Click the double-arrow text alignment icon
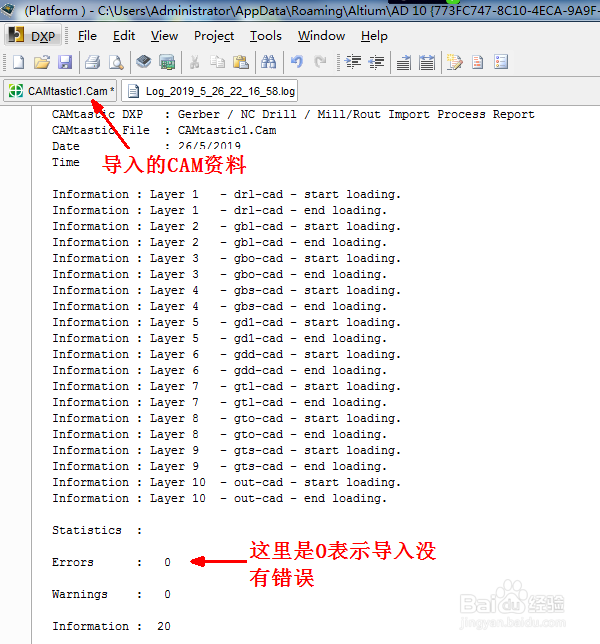This screenshot has height=644, width=600. pos(427,62)
